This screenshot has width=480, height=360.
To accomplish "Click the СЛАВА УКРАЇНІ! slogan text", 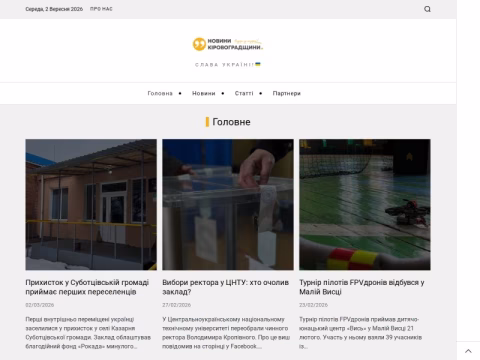I will click(x=228, y=65).
